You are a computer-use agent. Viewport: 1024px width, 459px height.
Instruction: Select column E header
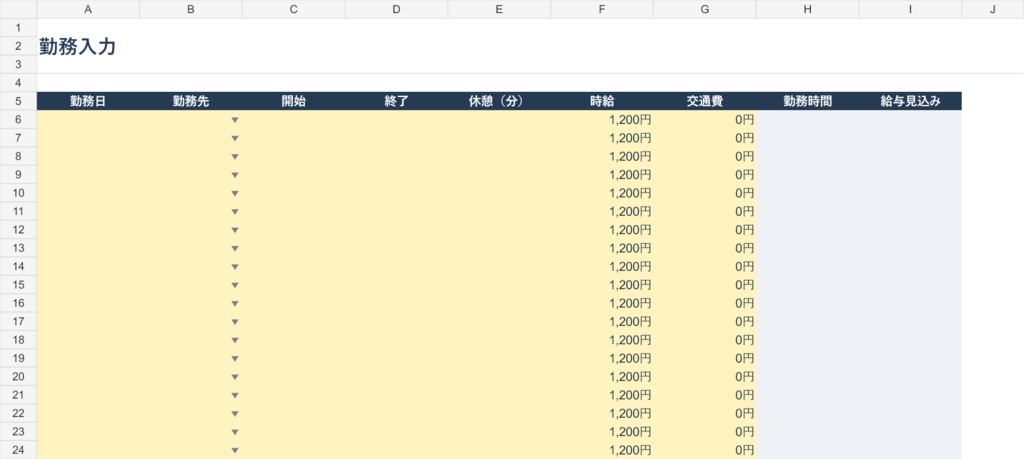click(x=499, y=9)
